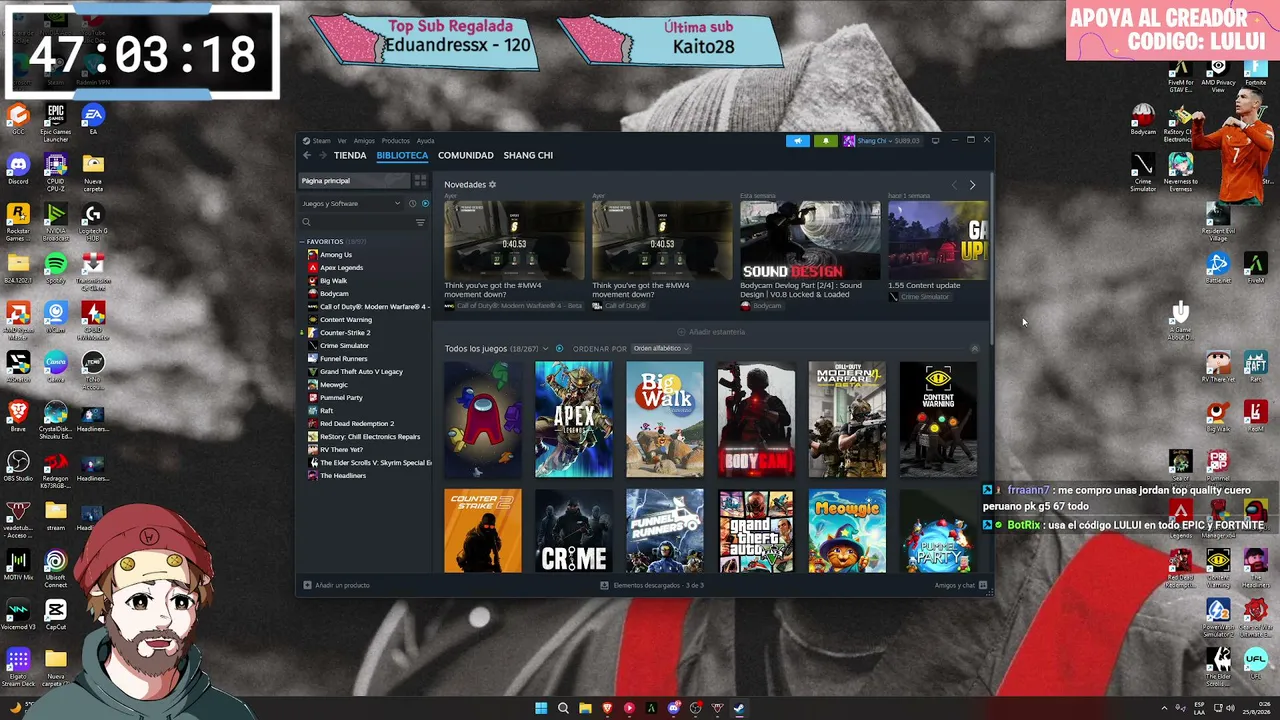This screenshot has width=1280, height=720.
Task: Open File Explorer from the taskbar
Action: tap(585, 708)
